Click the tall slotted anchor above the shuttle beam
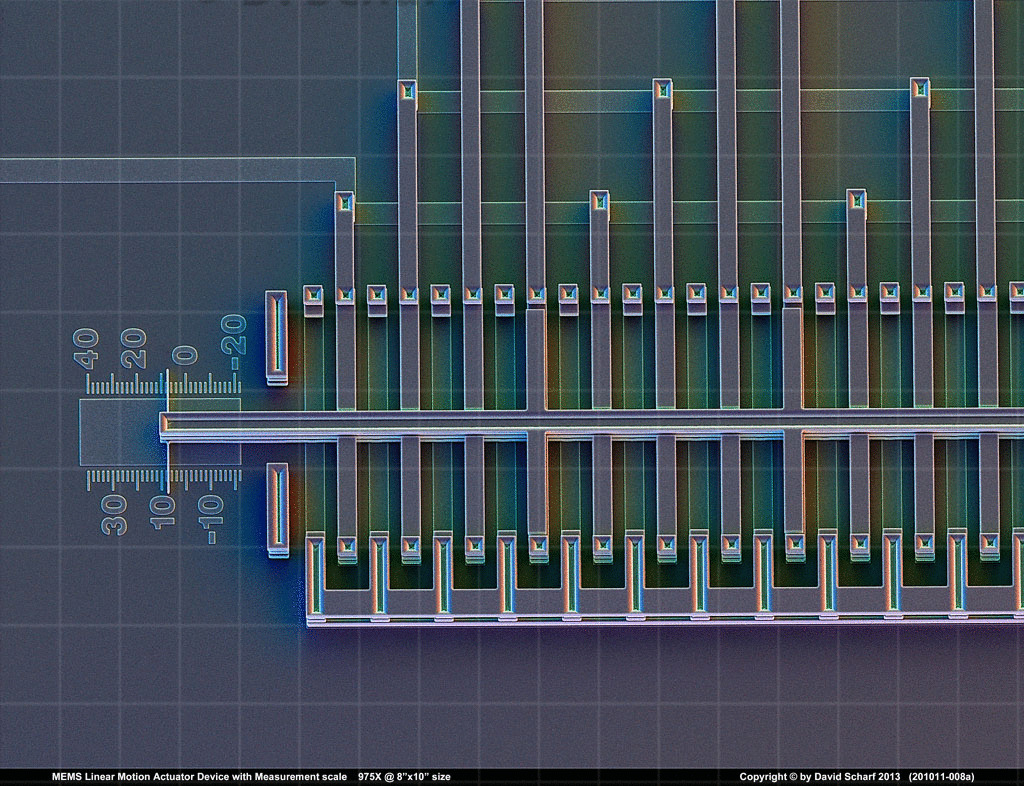This screenshot has width=1024, height=786. click(x=276, y=338)
